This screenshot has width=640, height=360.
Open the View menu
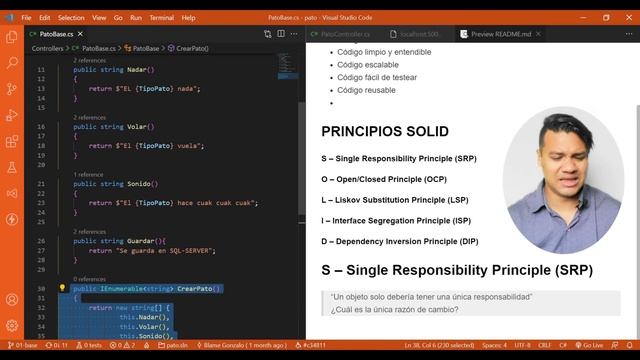point(99,18)
